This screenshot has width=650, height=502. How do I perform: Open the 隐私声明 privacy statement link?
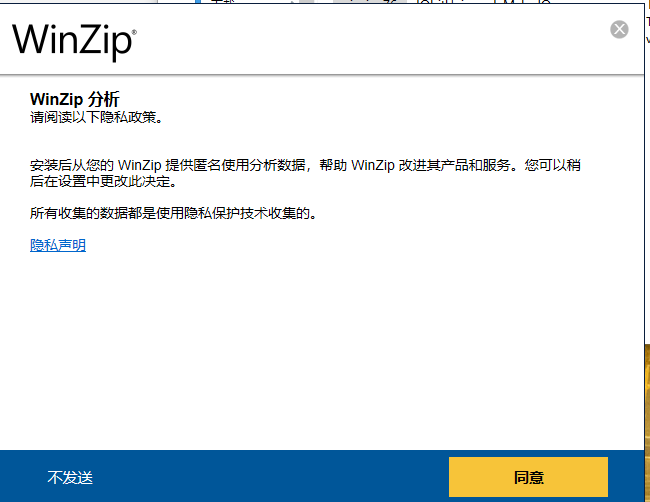coord(58,245)
